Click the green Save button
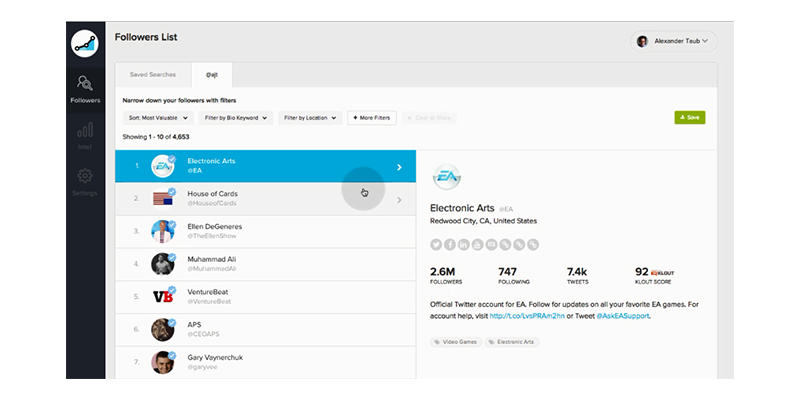This screenshot has height=400, width=800. click(690, 117)
